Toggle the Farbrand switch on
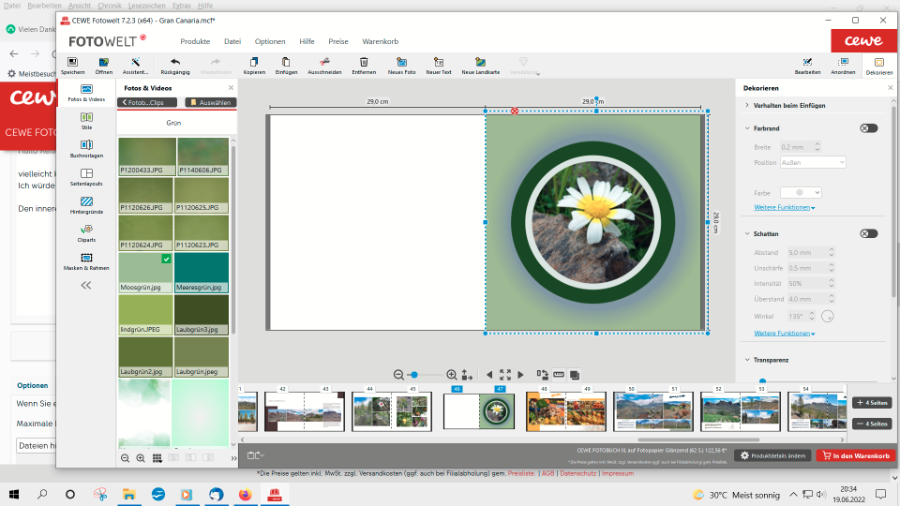 click(x=868, y=128)
